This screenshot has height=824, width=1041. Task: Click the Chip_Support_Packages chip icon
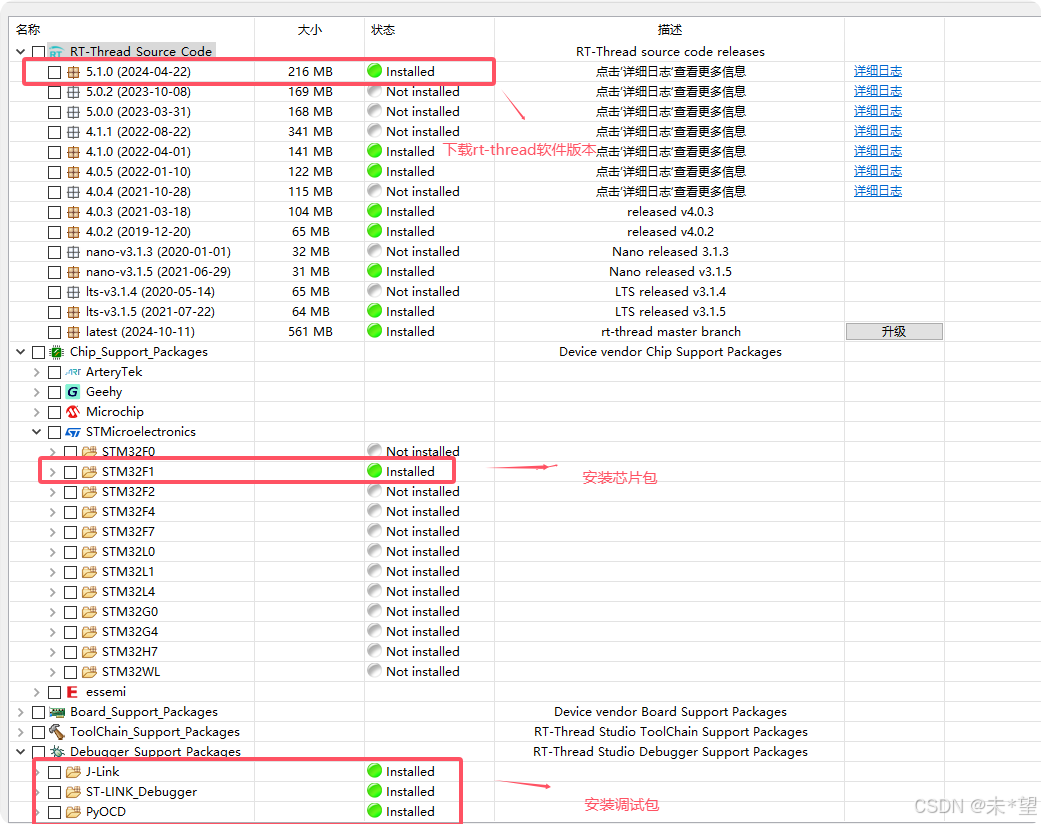[57, 352]
